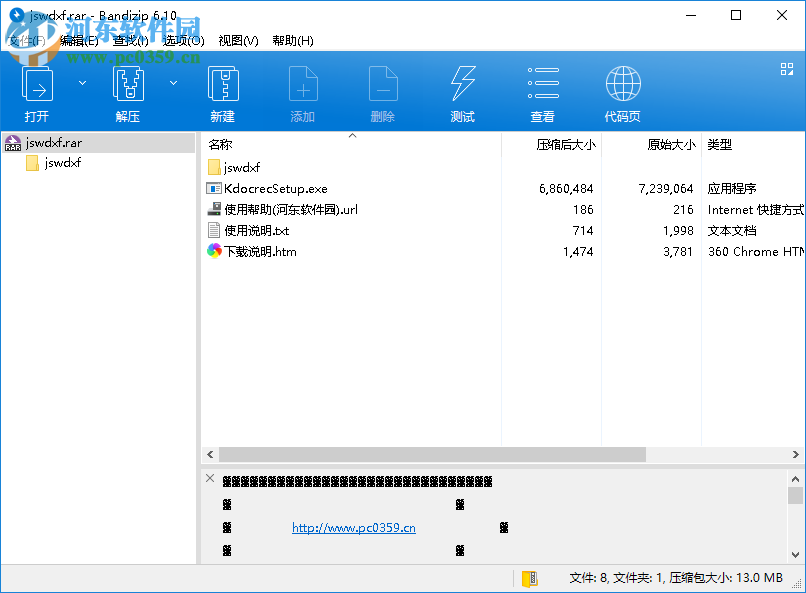
Task: Open the 帮助(H) menu
Action: tap(291, 41)
